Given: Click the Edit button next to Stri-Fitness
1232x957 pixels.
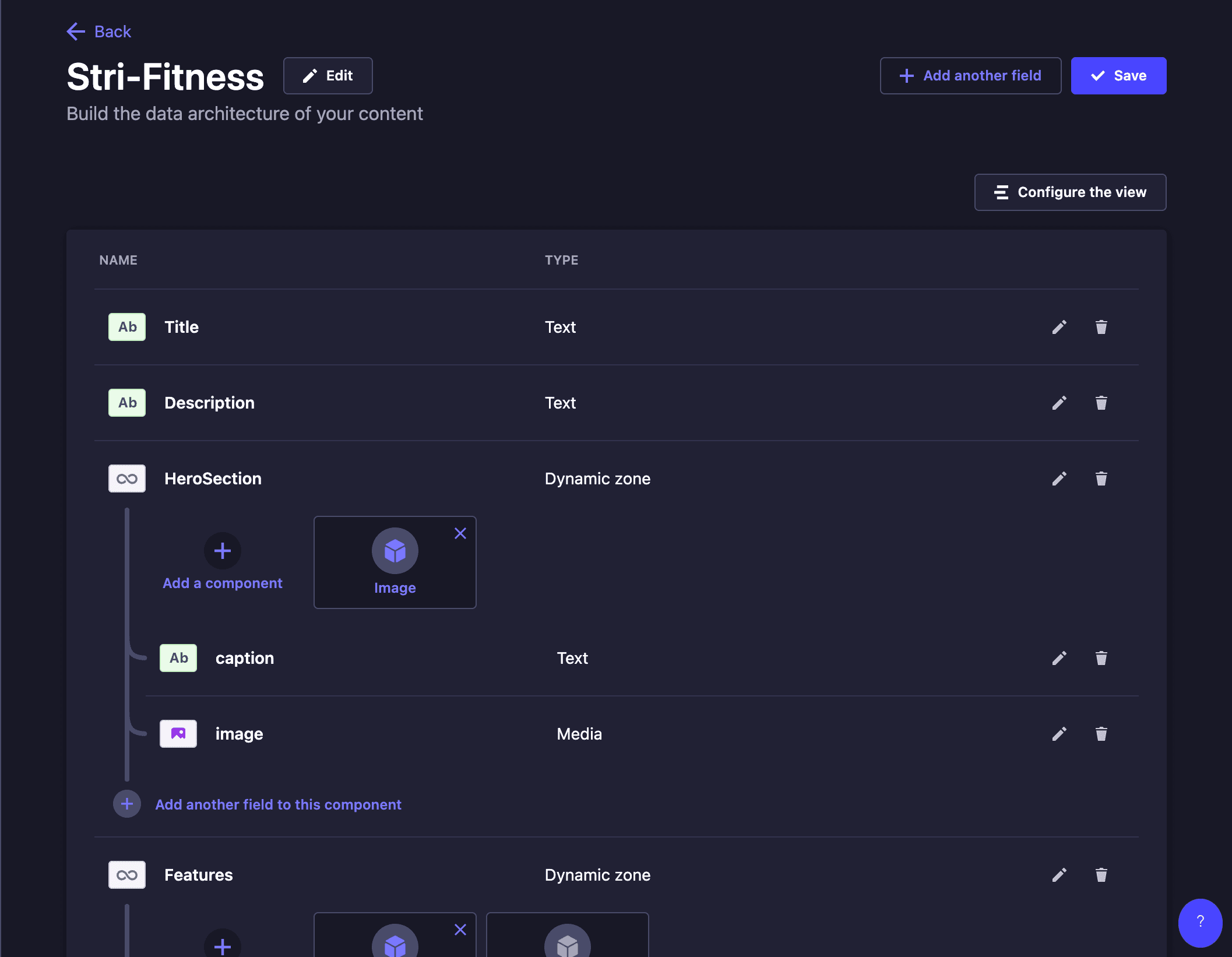Looking at the screenshot, I should coord(328,76).
